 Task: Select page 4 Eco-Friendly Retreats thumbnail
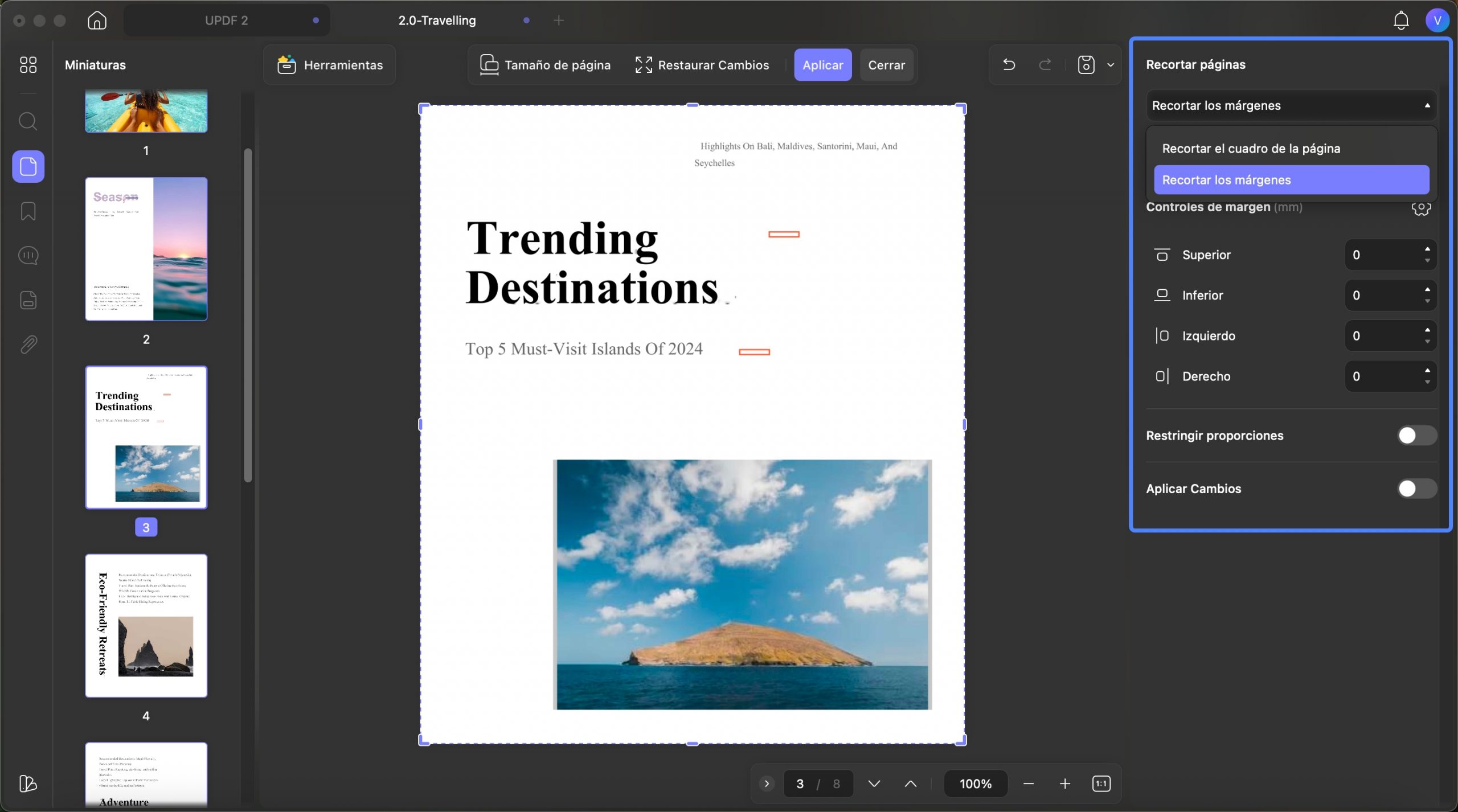click(146, 626)
